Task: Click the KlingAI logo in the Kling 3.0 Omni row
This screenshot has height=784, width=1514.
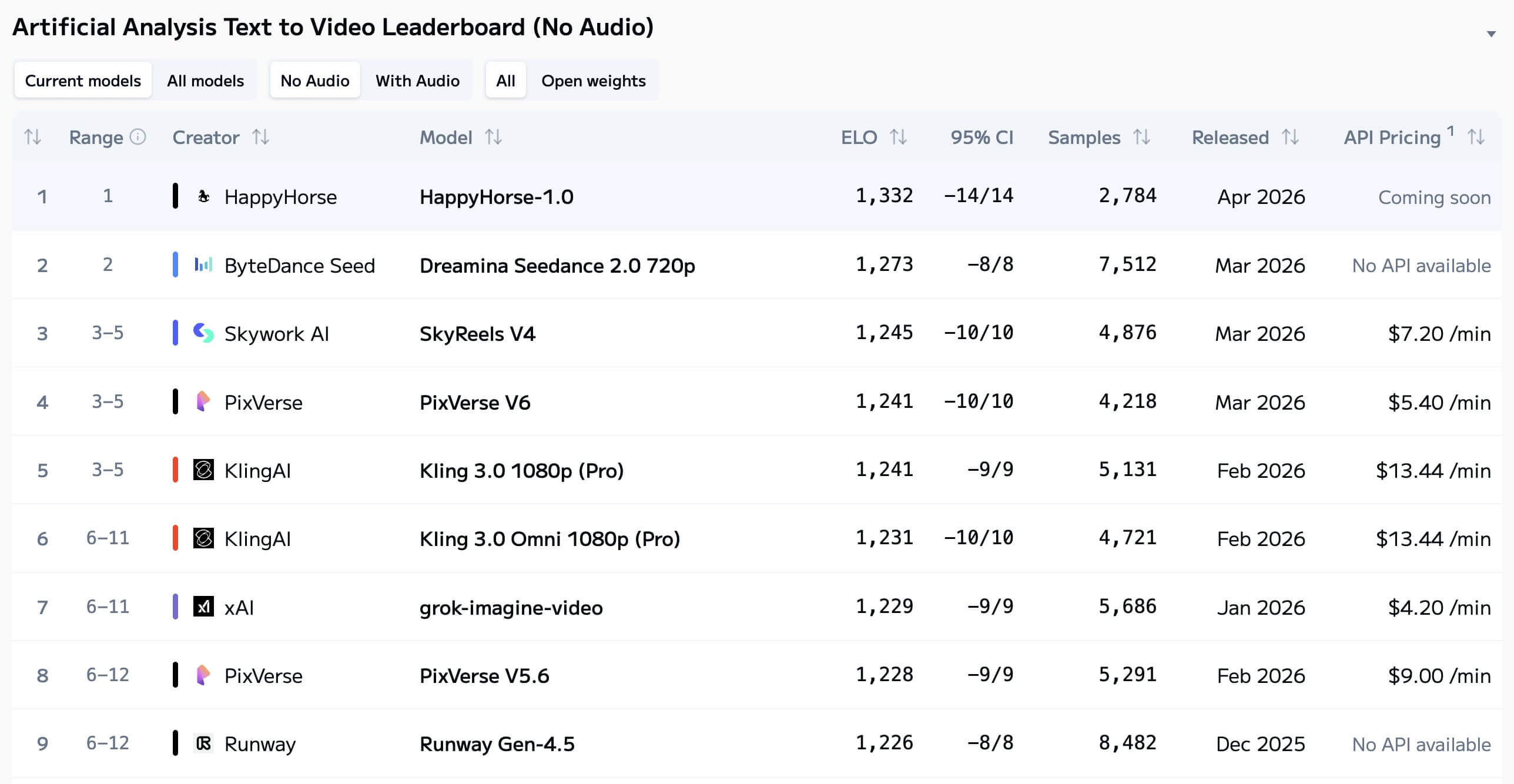Action: tap(203, 538)
